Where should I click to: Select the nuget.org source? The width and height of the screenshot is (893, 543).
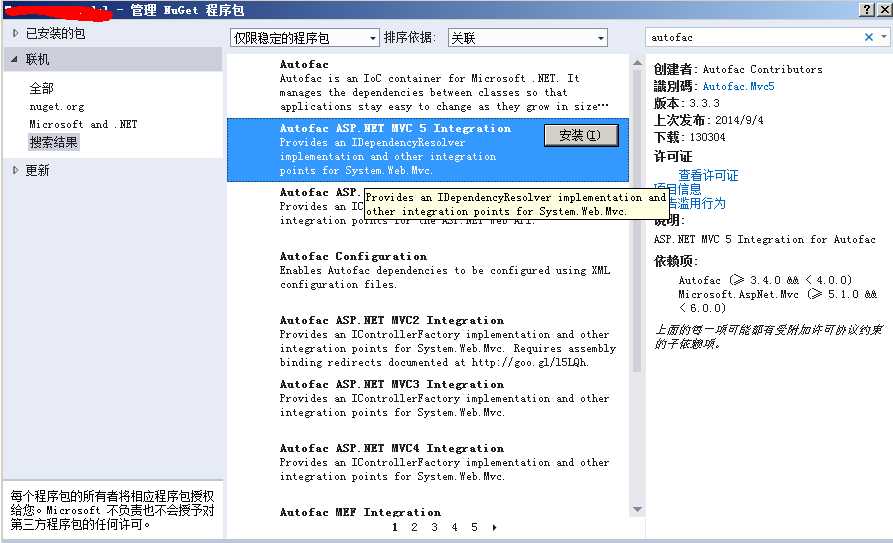(56, 107)
